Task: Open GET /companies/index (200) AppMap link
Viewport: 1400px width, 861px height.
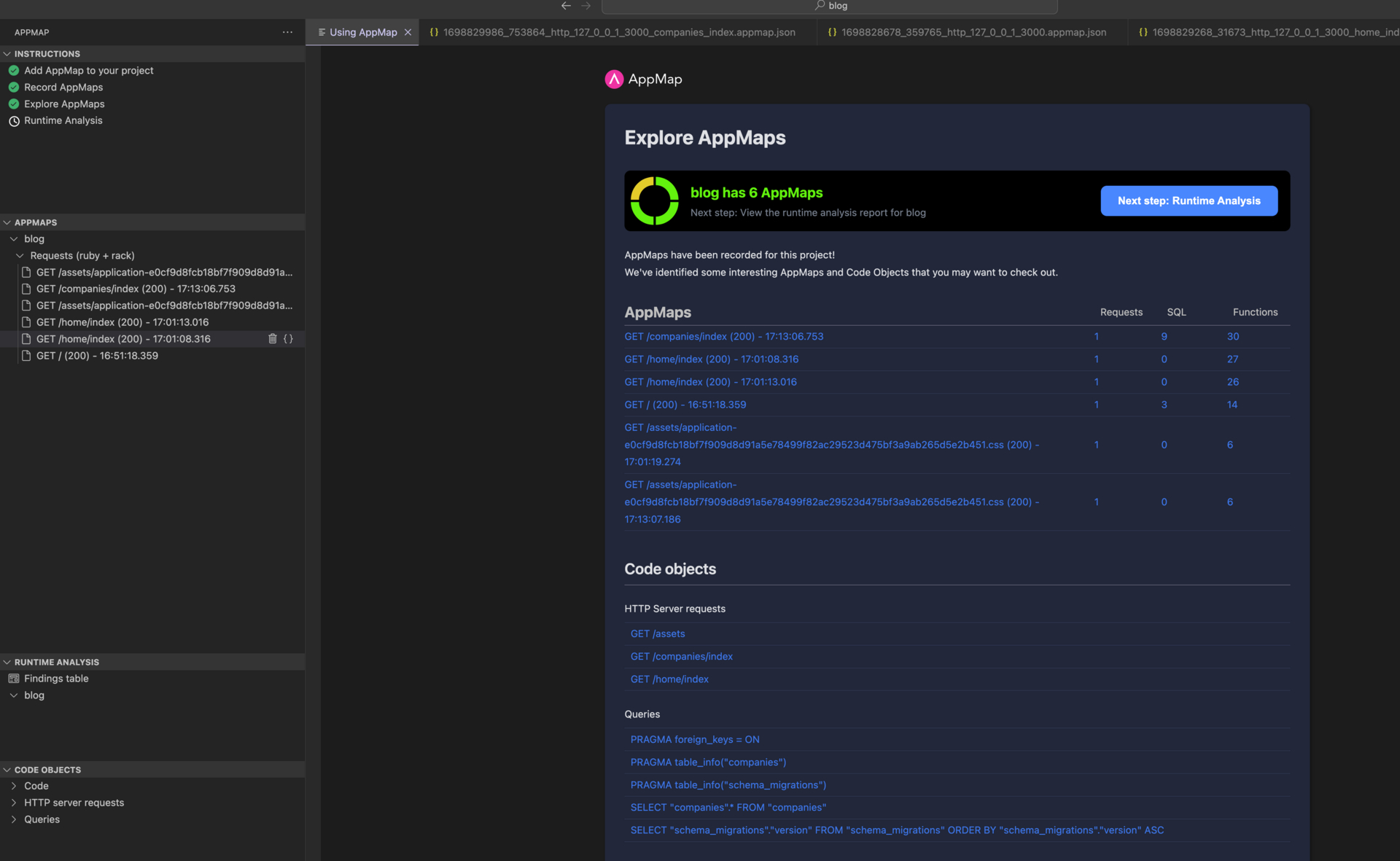Action: pos(723,337)
